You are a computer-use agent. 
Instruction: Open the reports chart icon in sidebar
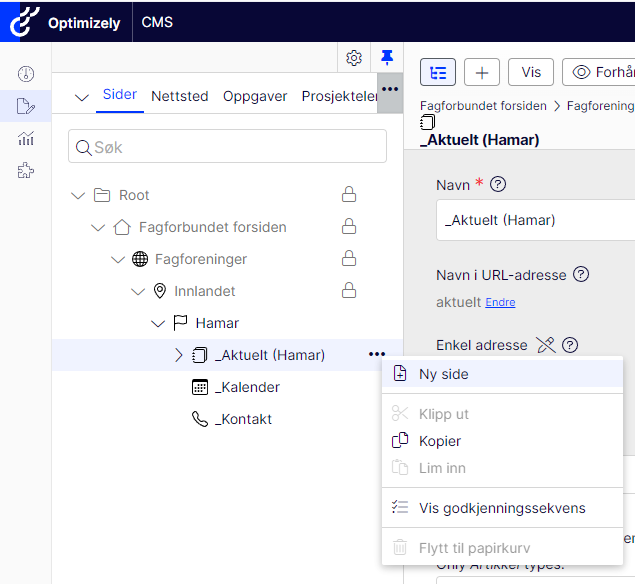coord(26,139)
